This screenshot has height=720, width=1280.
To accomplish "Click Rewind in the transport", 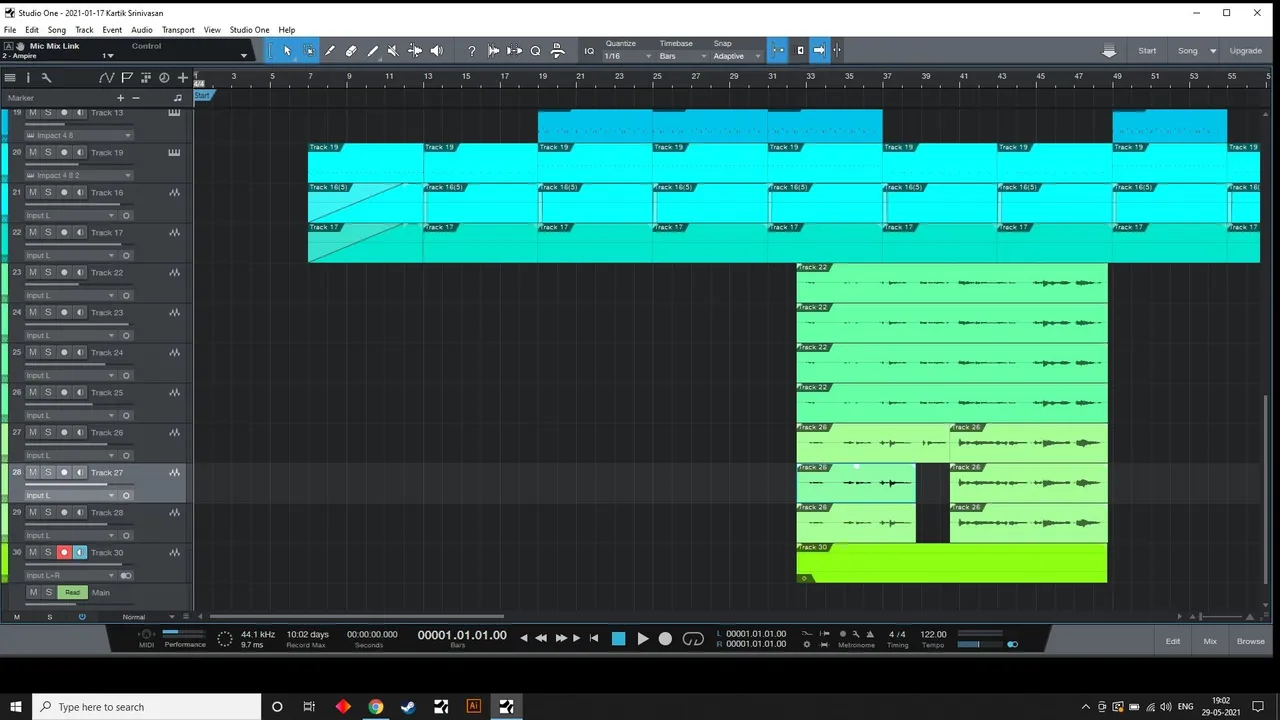I will (541, 638).
